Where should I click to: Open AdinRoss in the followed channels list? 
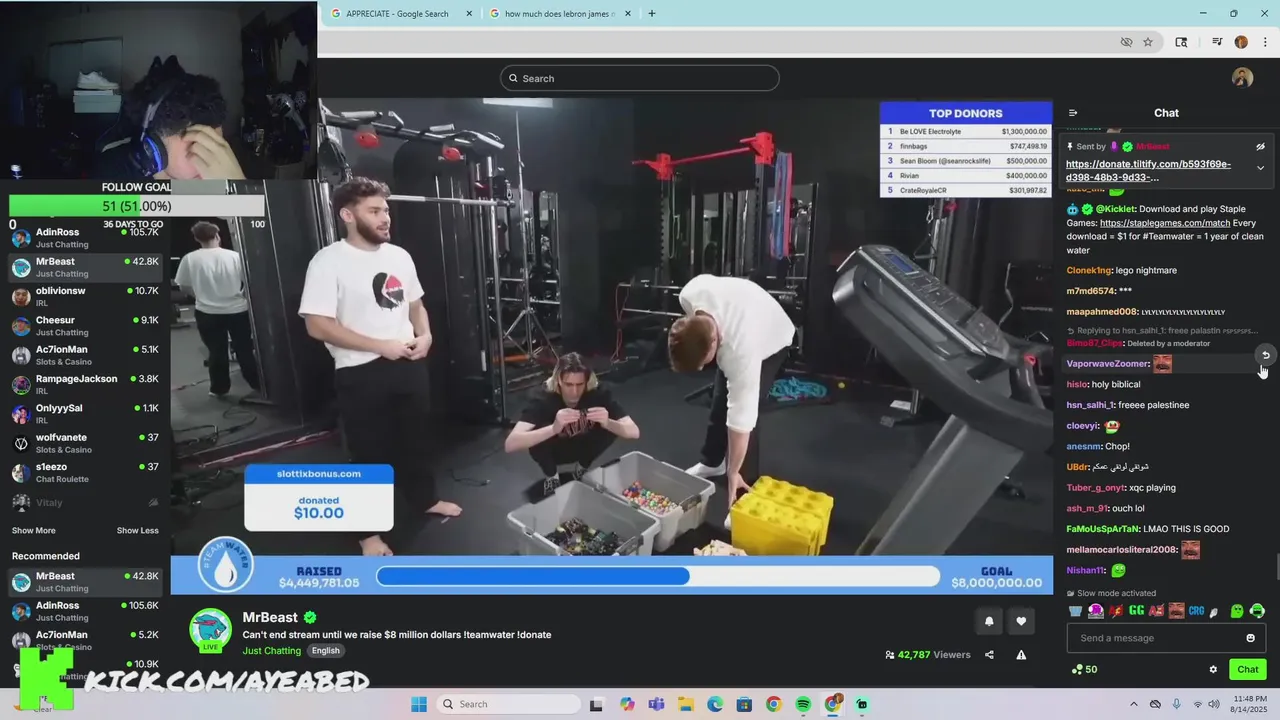click(x=85, y=238)
